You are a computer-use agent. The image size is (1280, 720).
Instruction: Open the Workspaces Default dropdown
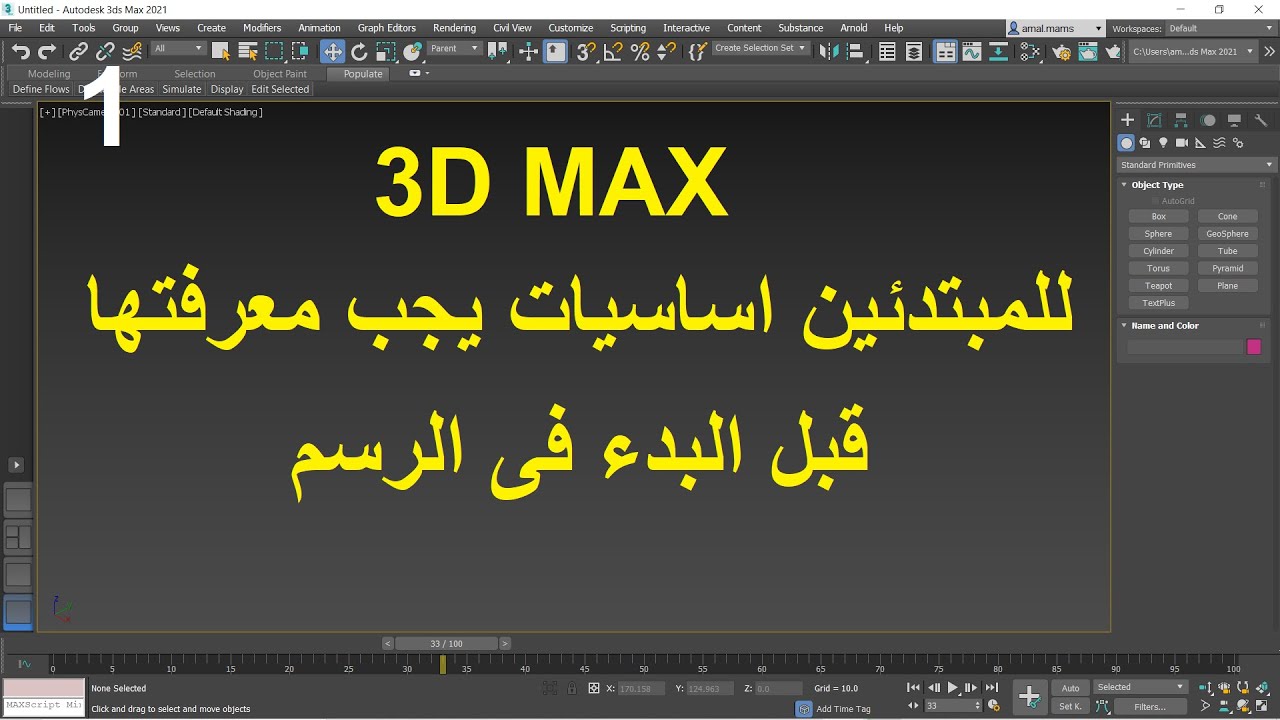[1219, 29]
